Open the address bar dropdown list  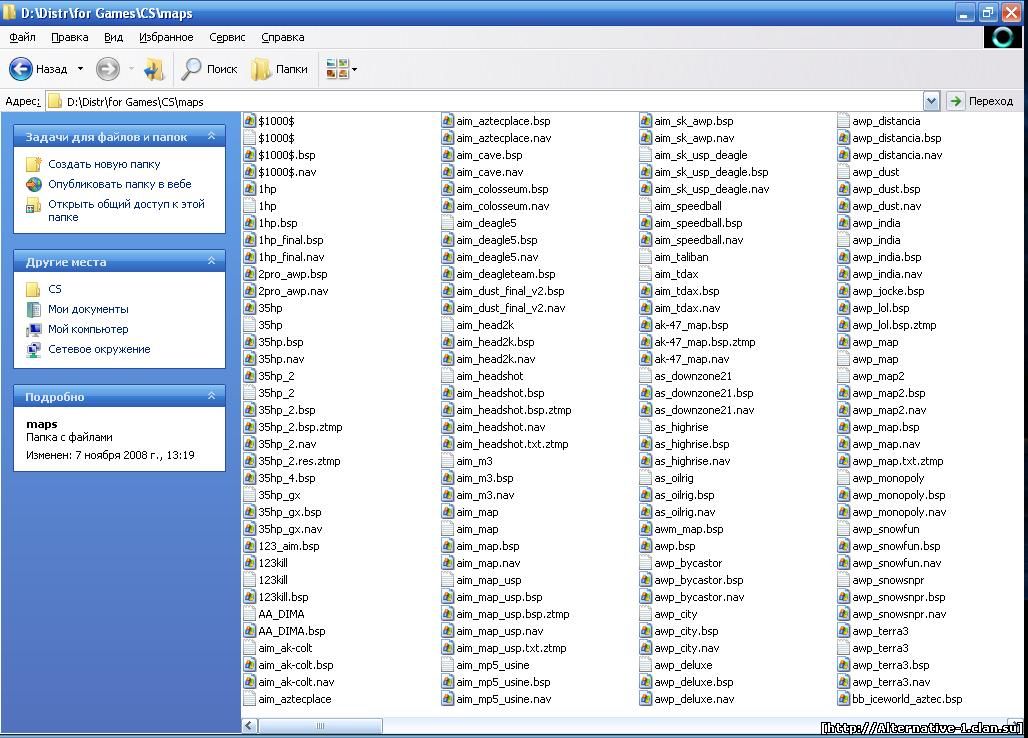point(931,101)
